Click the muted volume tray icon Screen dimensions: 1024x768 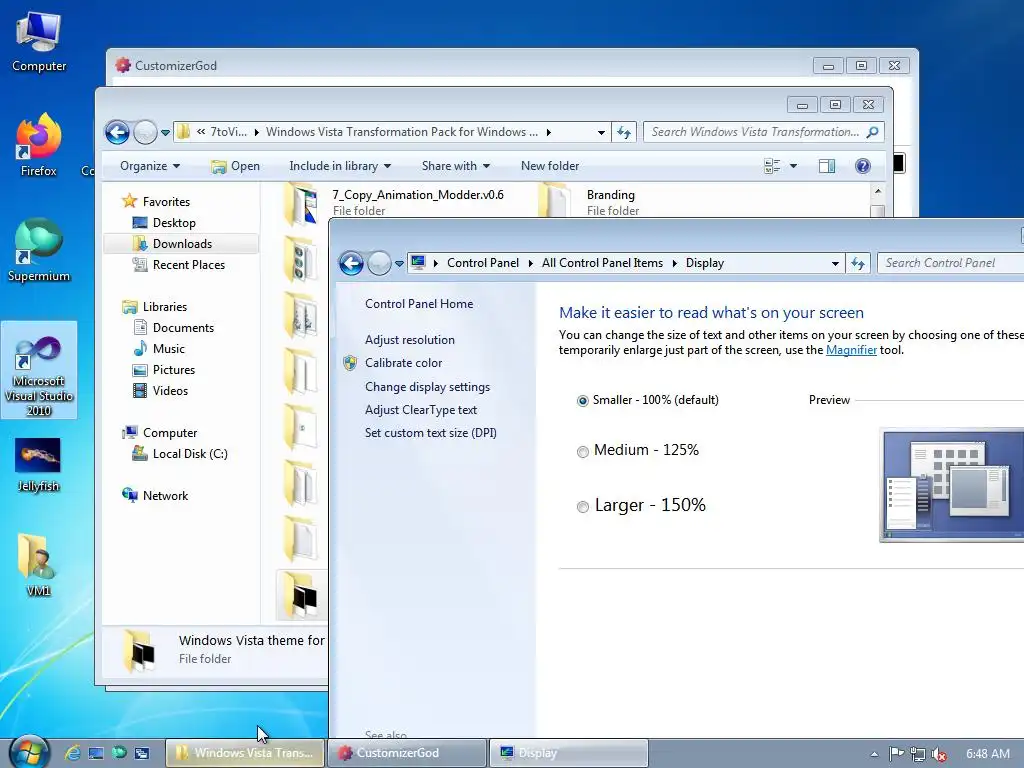(x=939, y=754)
